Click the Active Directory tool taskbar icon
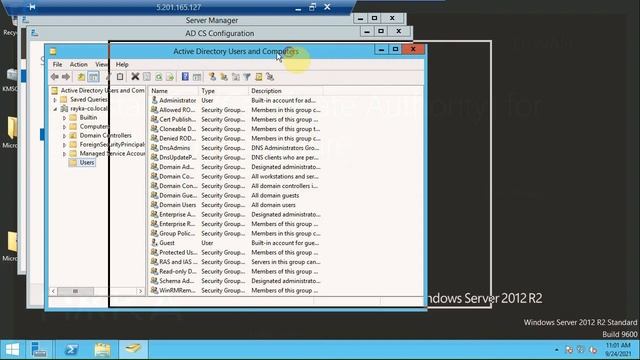Image resolution: width=640 pixels, height=360 pixels. (x=133, y=350)
